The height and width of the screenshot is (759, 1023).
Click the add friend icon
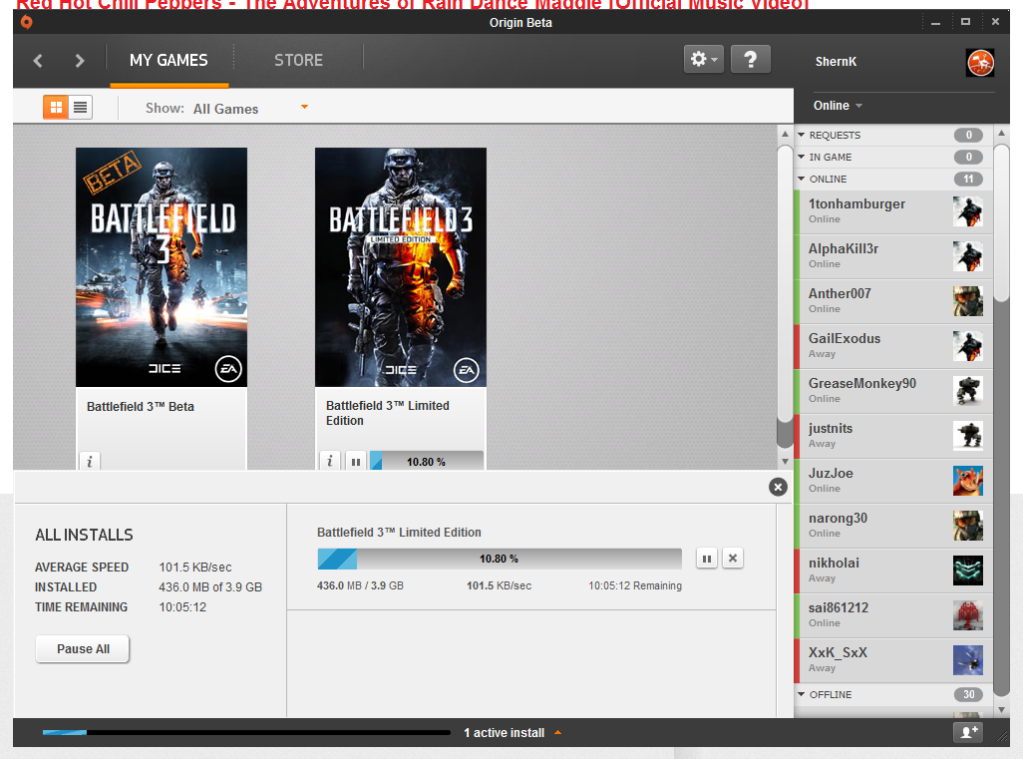968,732
